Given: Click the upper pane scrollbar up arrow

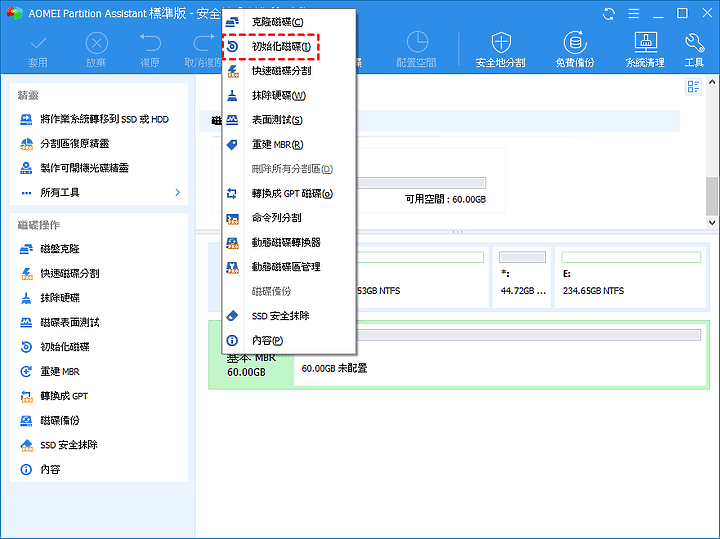Looking at the screenshot, I should (712, 83).
